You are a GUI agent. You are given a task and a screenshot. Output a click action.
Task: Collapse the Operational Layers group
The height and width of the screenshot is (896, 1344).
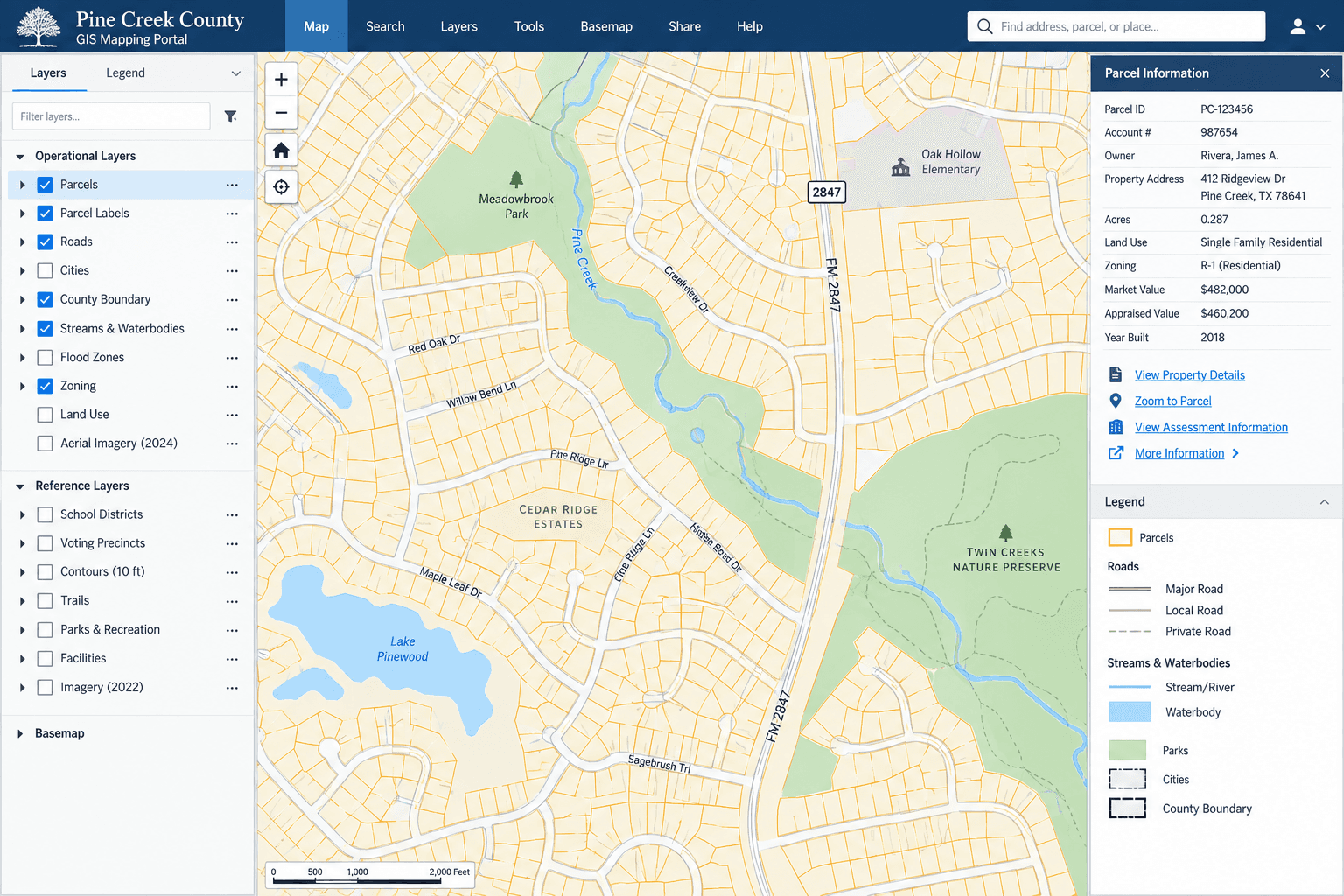(20, 157)
